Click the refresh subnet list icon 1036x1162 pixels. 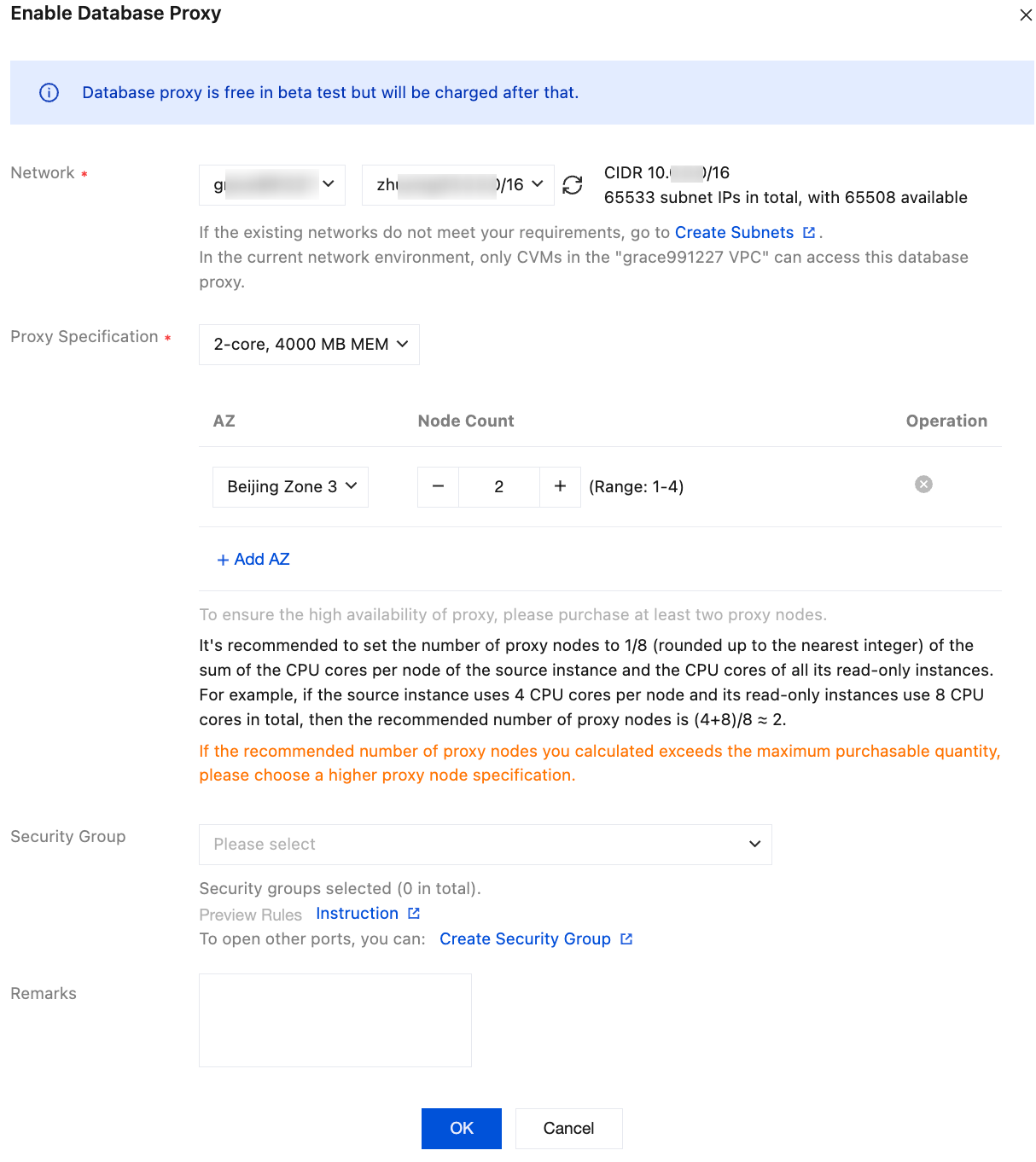tap(573, 185)
